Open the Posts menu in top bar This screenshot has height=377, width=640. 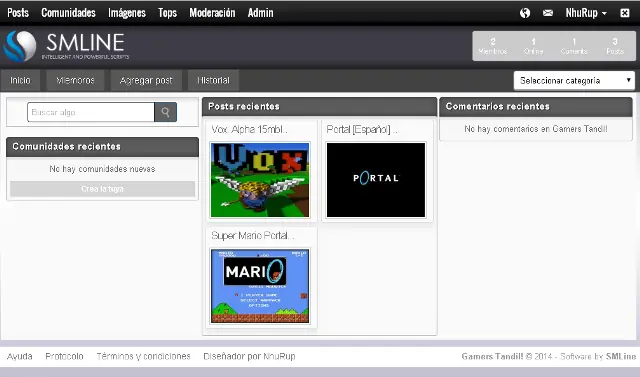pyautogui.click(x=18, y=13)
